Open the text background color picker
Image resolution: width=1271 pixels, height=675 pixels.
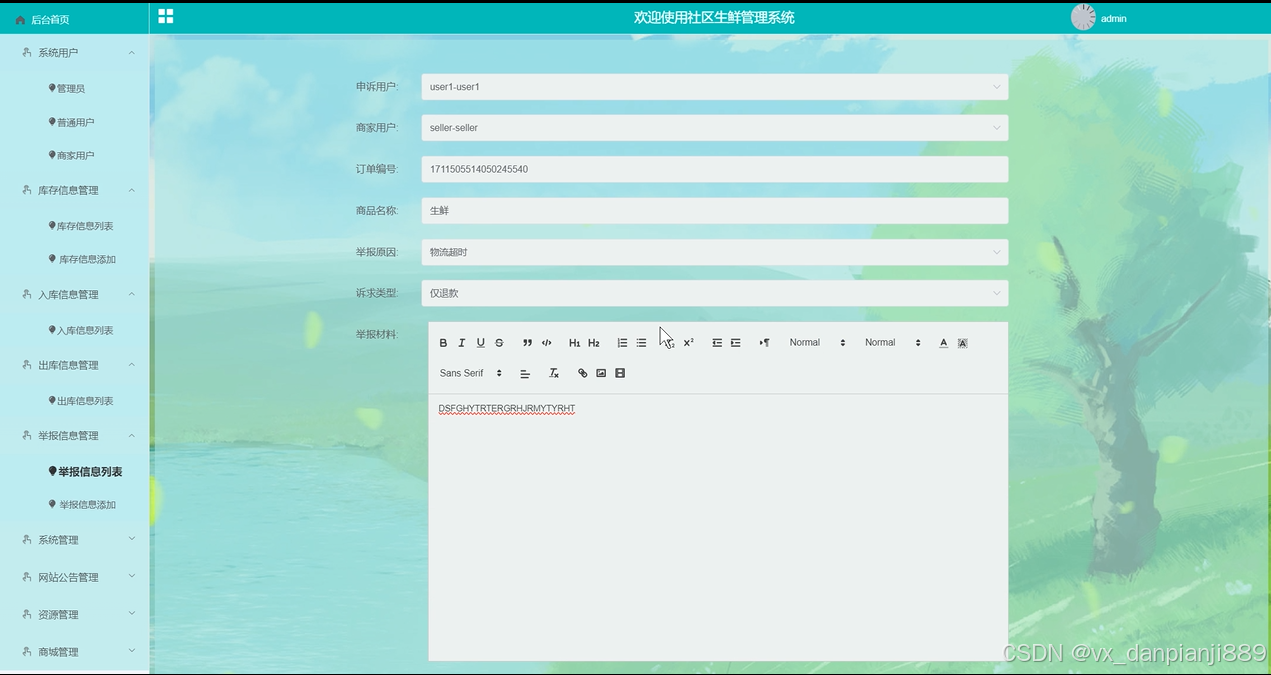tap(962, 343)
